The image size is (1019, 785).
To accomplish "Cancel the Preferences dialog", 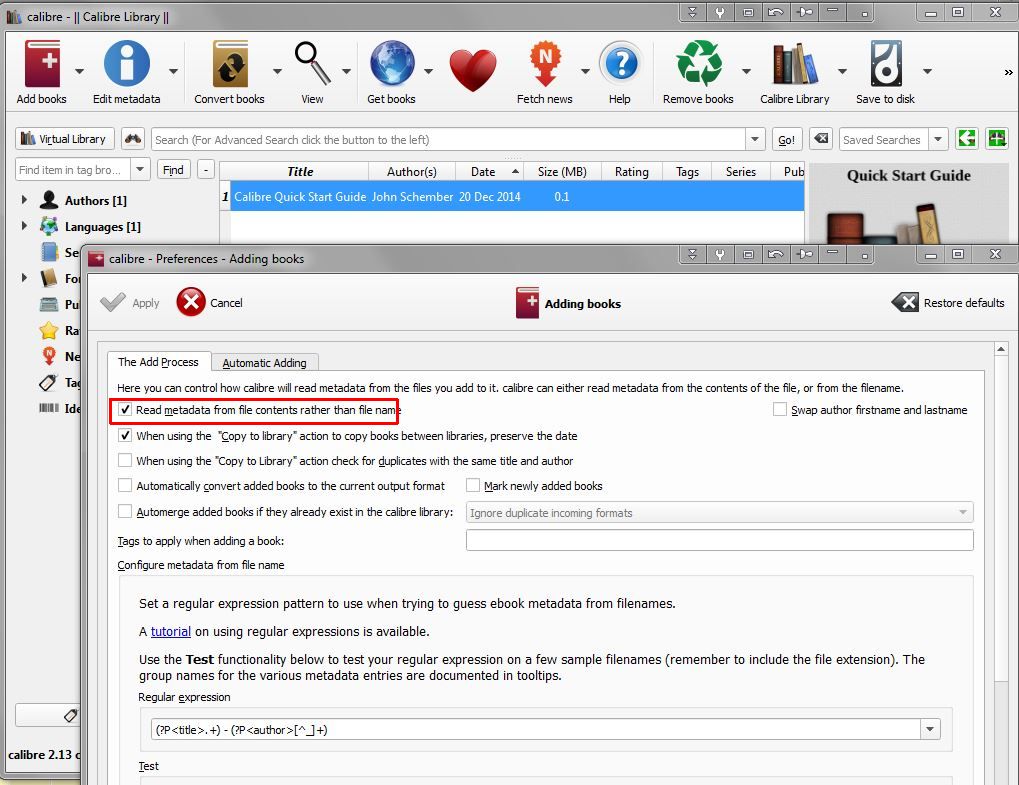I will 209,302.
